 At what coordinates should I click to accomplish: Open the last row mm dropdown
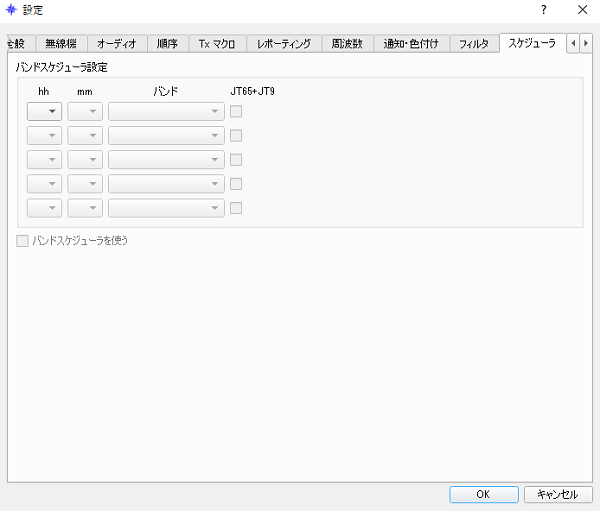pos(85,208)
